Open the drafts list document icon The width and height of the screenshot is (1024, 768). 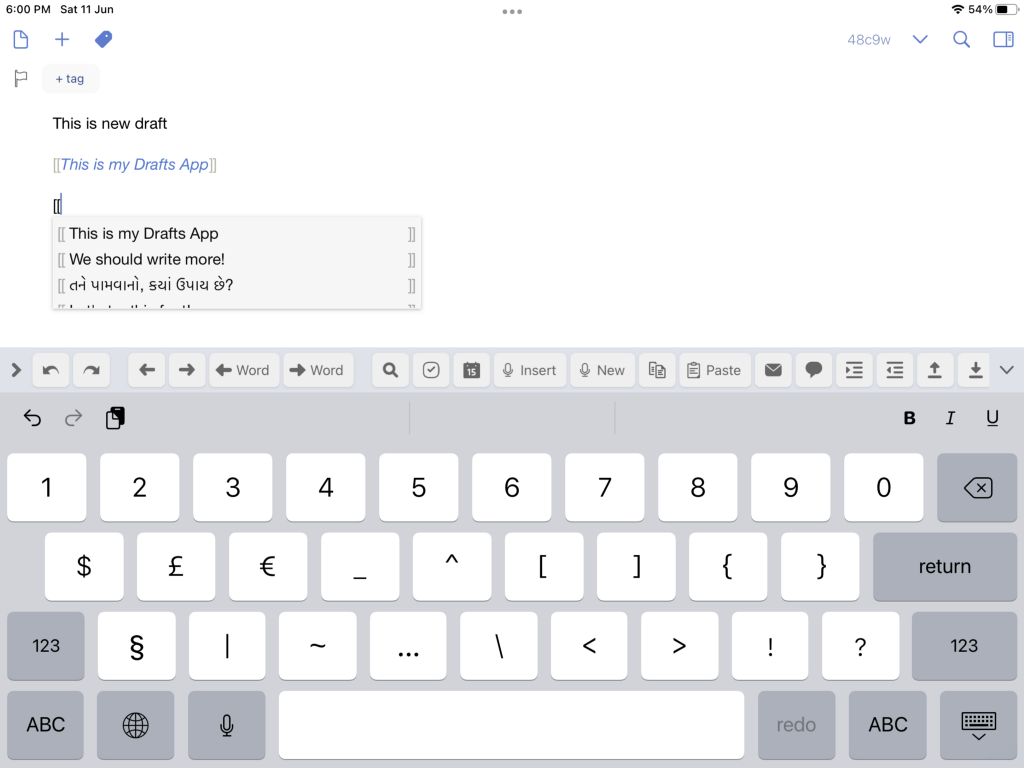pos(21,40)
